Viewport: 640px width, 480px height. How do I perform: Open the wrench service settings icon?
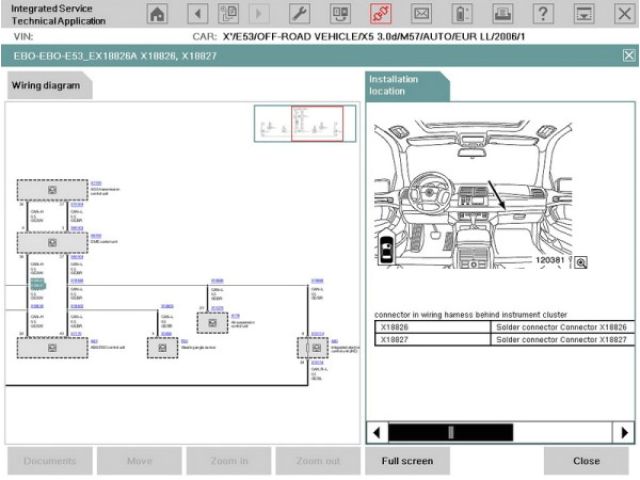click(299, 14)
